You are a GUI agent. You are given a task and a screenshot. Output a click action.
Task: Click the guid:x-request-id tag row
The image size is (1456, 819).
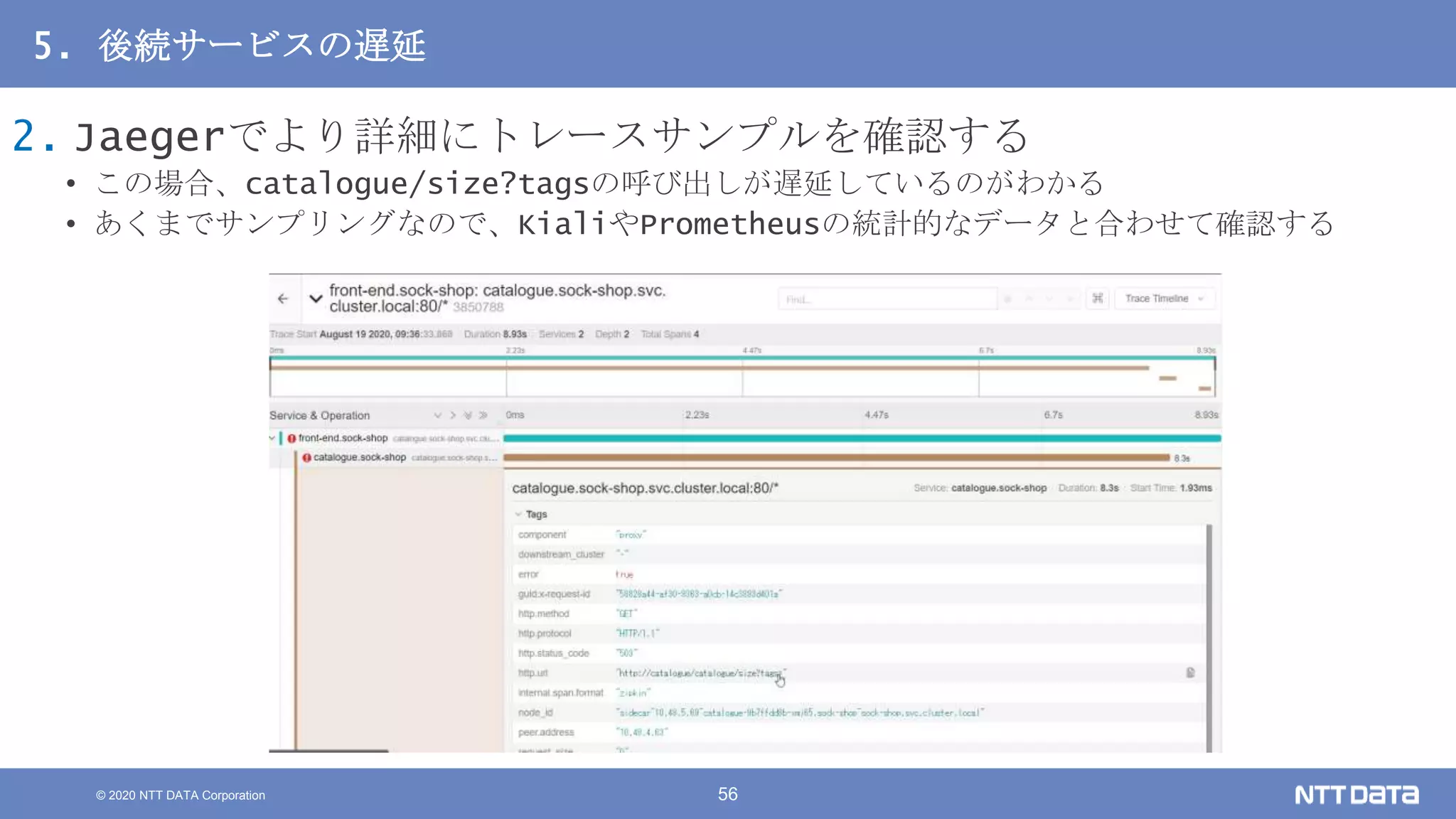(x=859, y=594)
